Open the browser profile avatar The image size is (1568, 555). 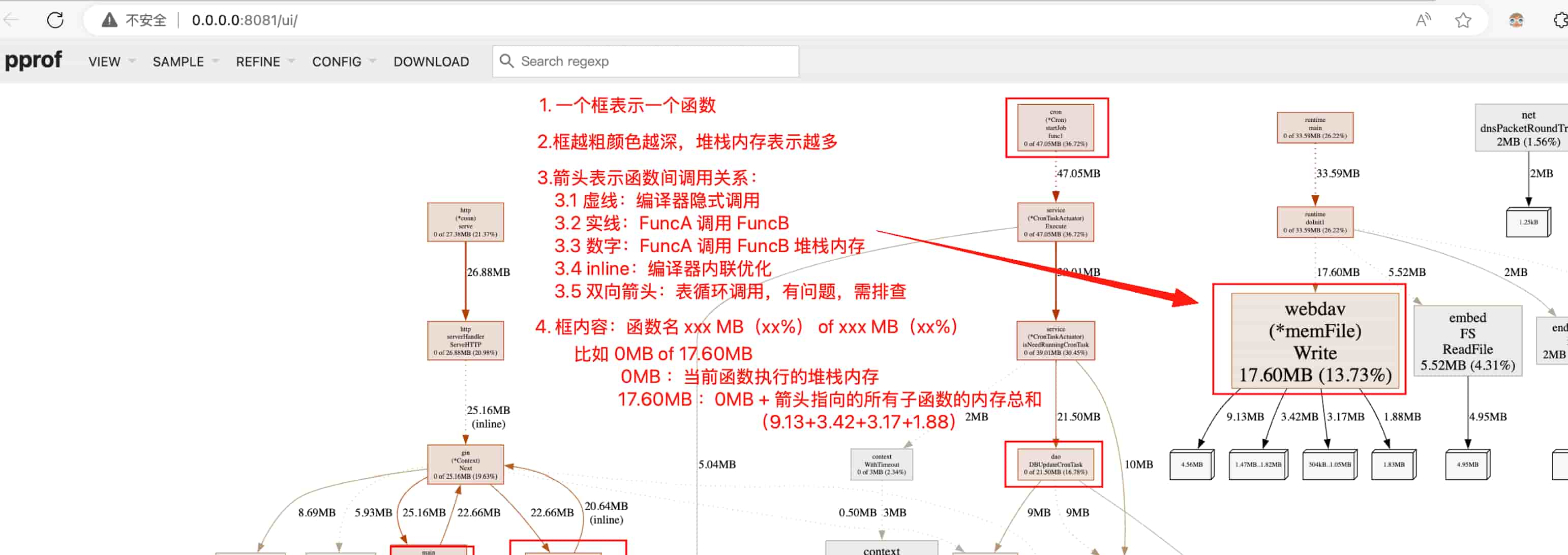point(1516,20)
